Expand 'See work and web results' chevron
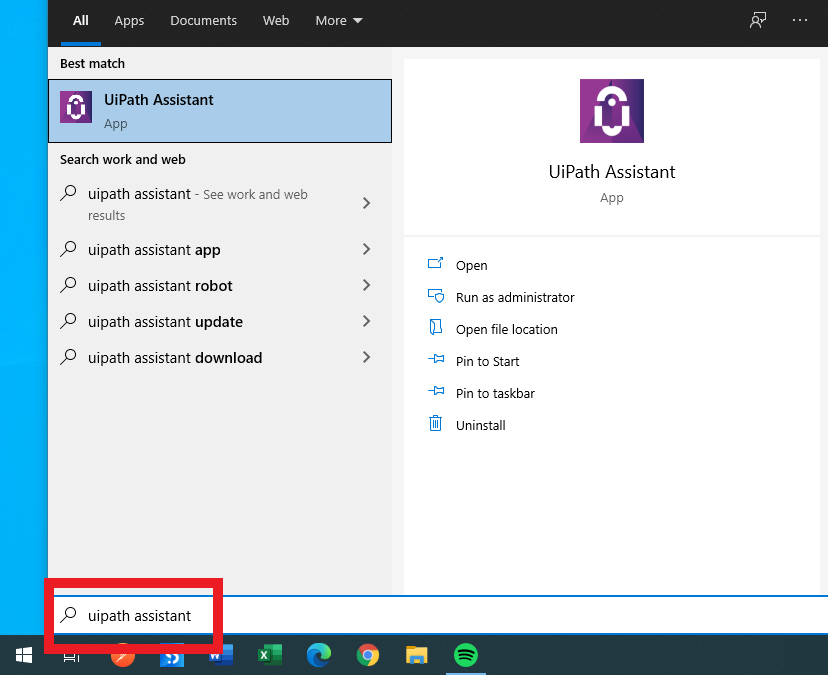Screen dimensions: 828x675 click(366, 203)
